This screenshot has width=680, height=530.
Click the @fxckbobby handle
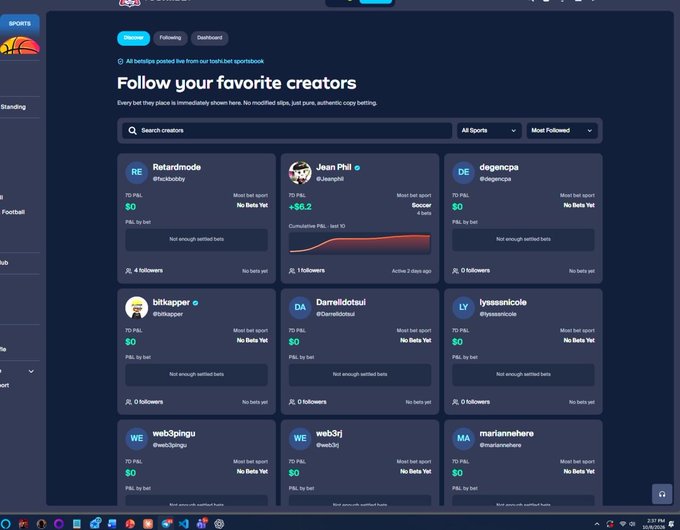point(169,179)
